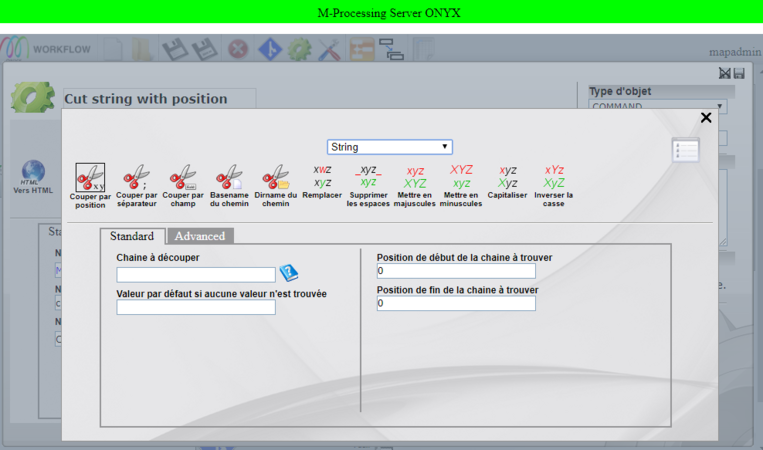The image size is (763, 450).
Task: Click the Chaine à découper input field
Action: (x=196, y=274)
